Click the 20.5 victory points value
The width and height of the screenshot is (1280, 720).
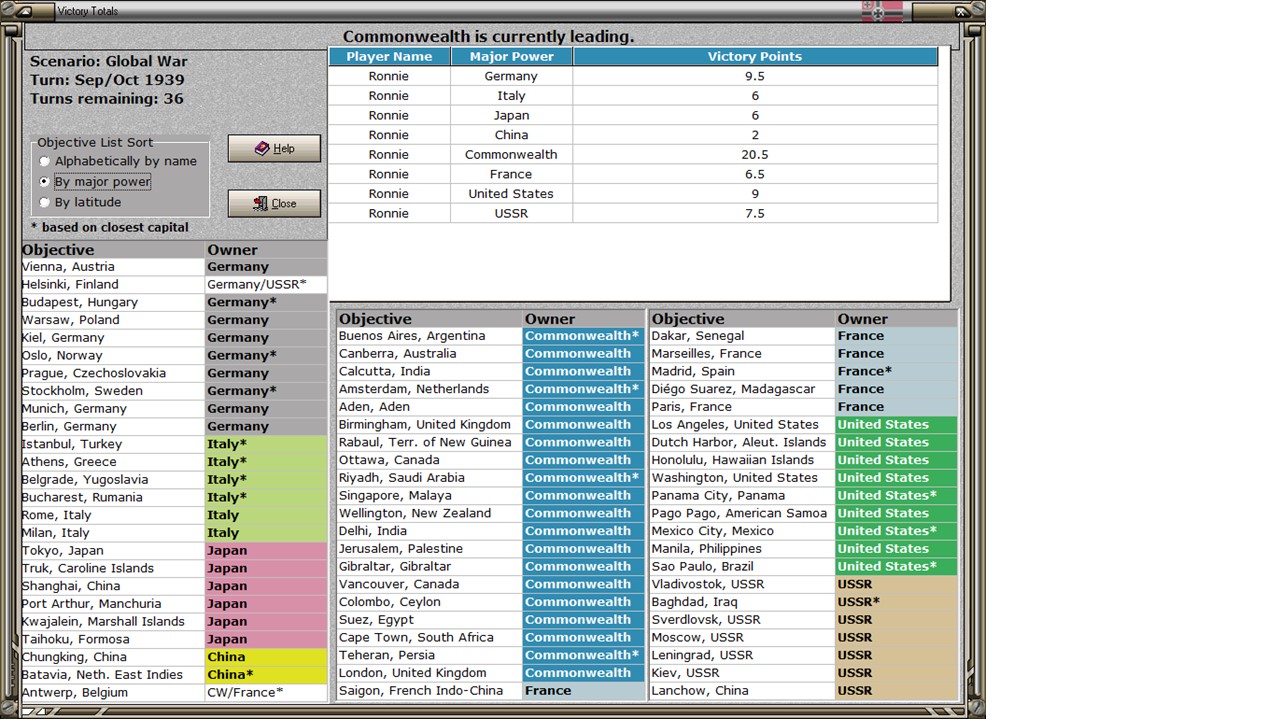click(x=755, y=154)
